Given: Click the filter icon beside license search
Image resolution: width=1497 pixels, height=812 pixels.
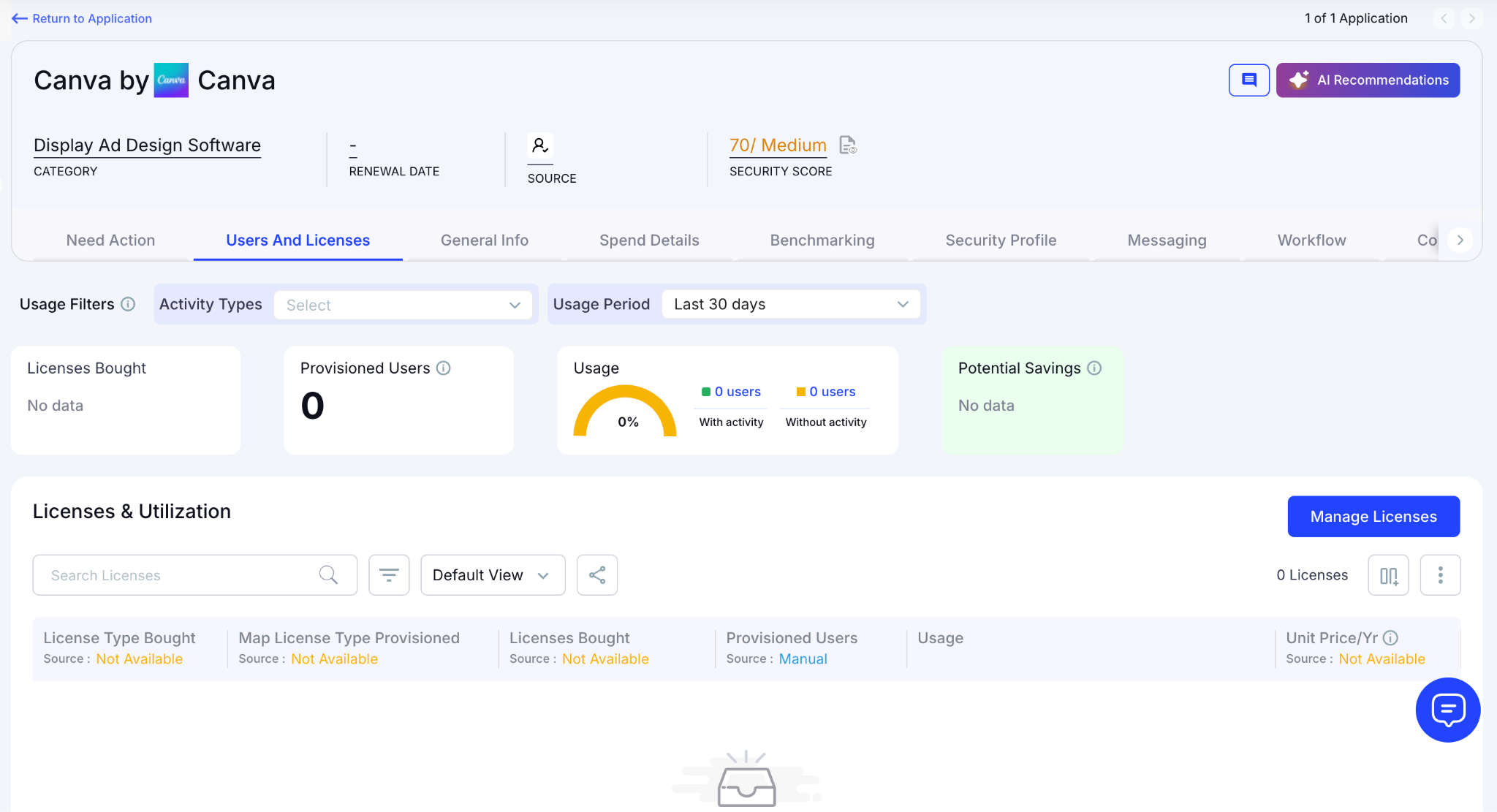Looking at the screenshot, I should pos(389,575).
